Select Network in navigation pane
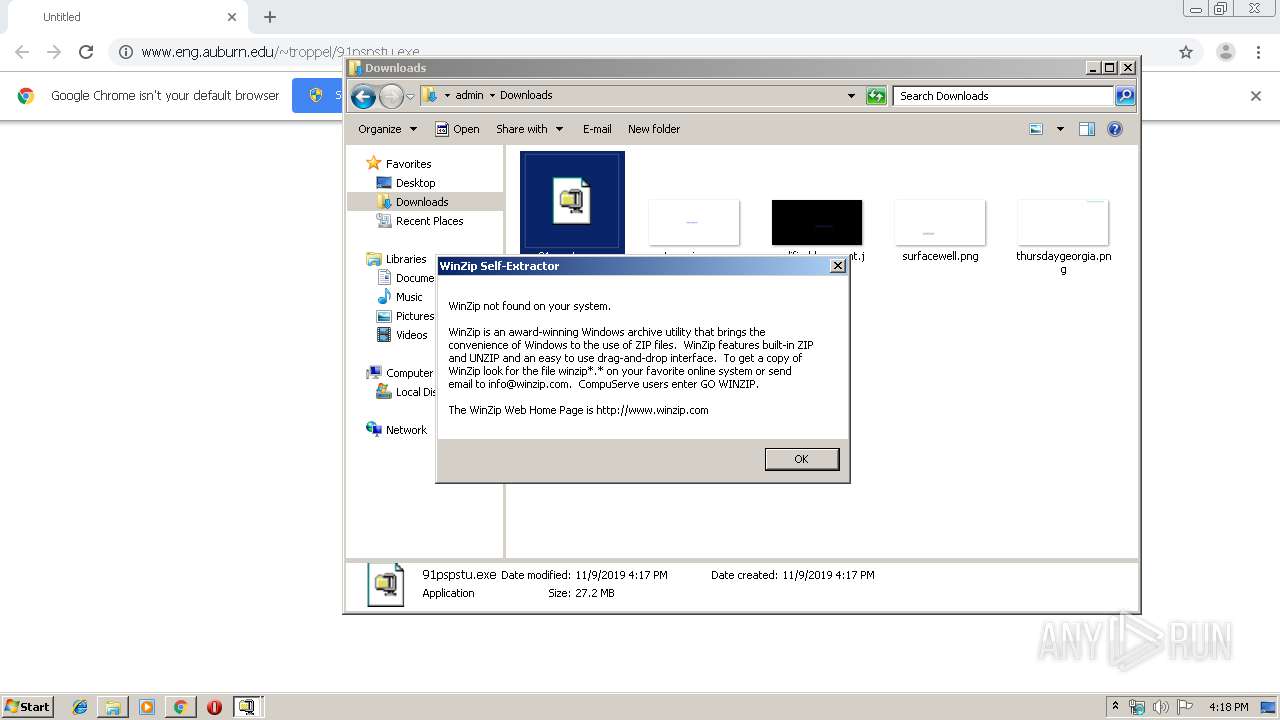 click(x=397, y=430)
